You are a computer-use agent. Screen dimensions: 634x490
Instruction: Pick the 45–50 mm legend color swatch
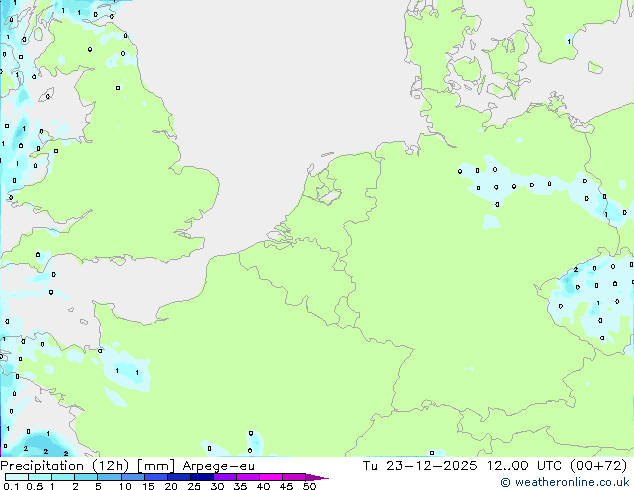294,477
